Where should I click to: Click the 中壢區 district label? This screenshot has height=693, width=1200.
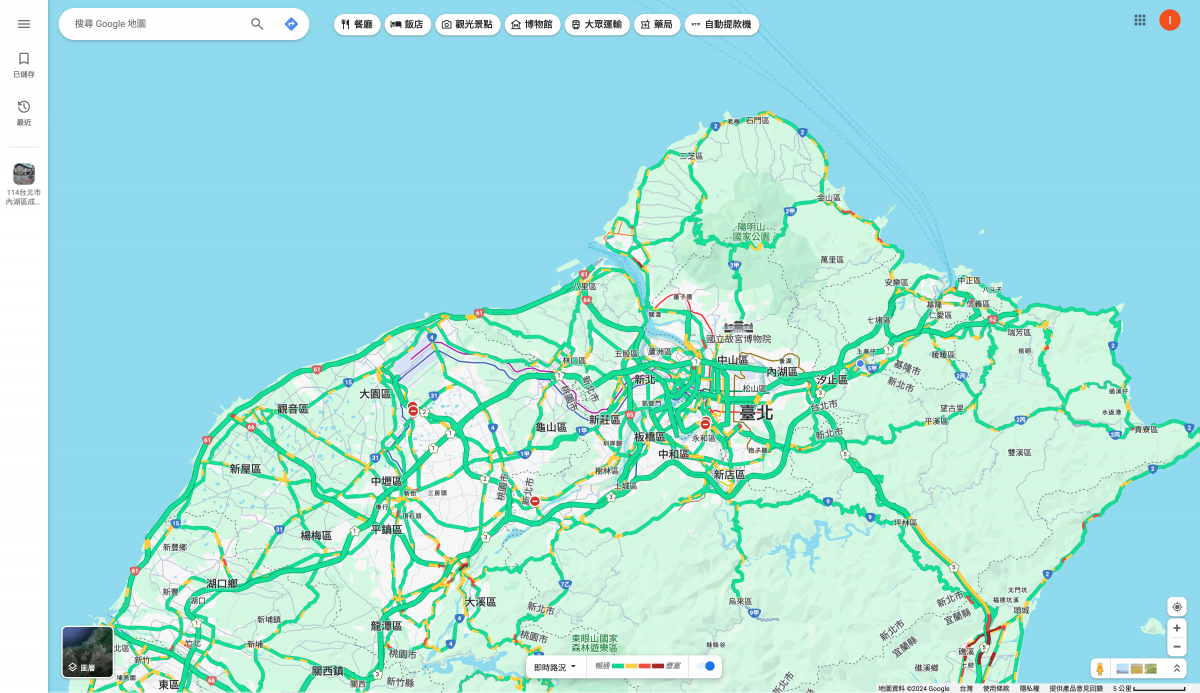pyautogui.click(x=386, y=481)
